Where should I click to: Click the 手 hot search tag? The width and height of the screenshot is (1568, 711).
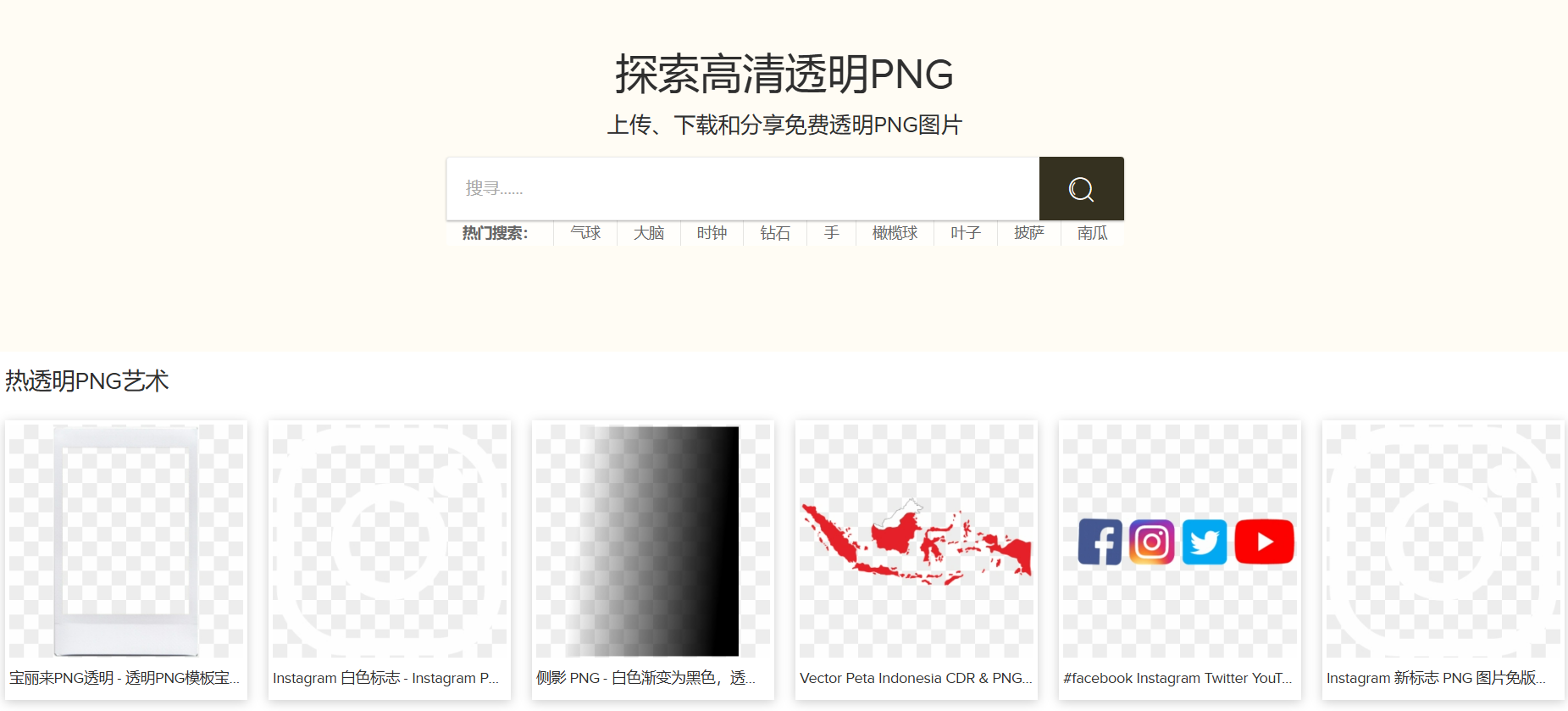832,233
